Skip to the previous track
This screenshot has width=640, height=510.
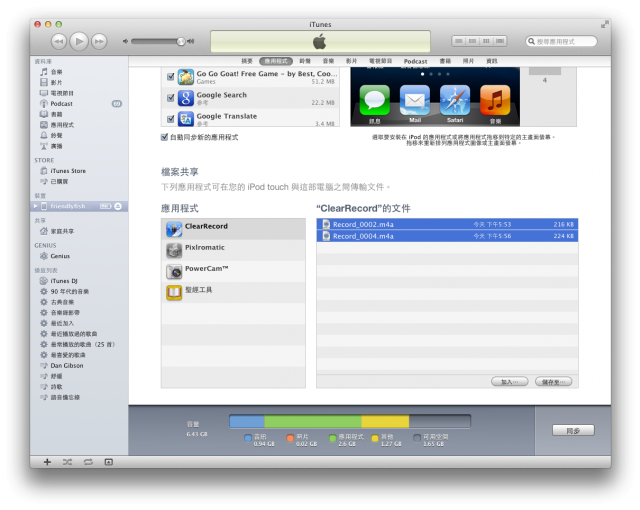59,42
